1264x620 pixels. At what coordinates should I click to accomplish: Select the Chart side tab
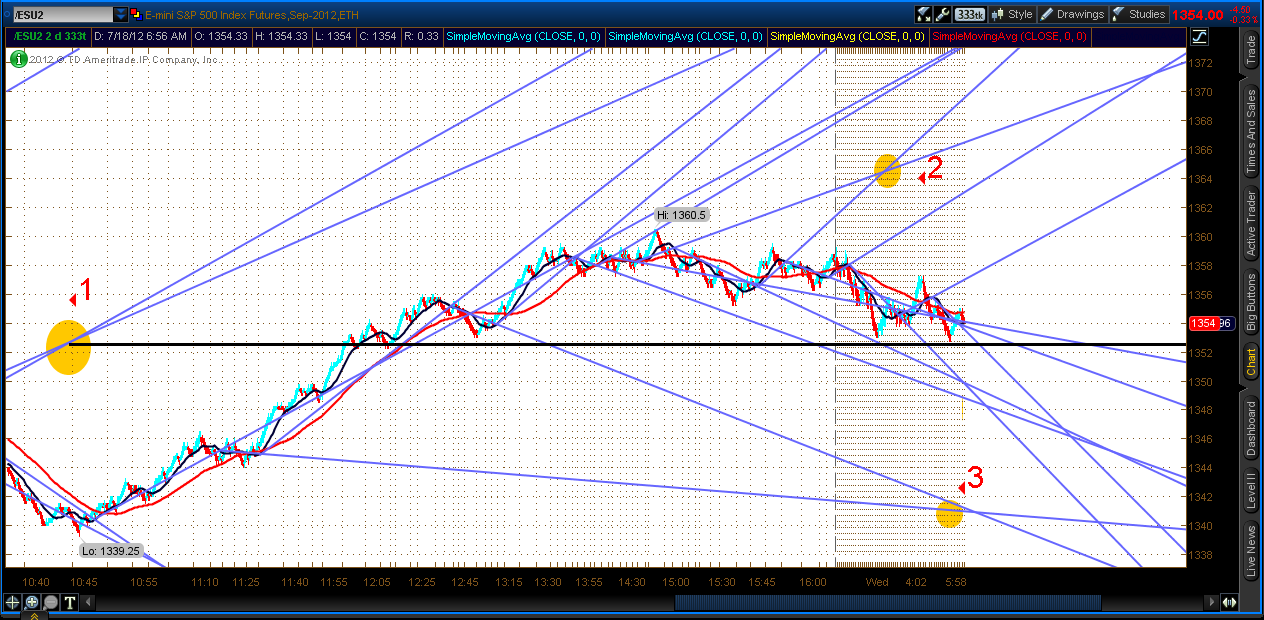tap(1250, 362)
